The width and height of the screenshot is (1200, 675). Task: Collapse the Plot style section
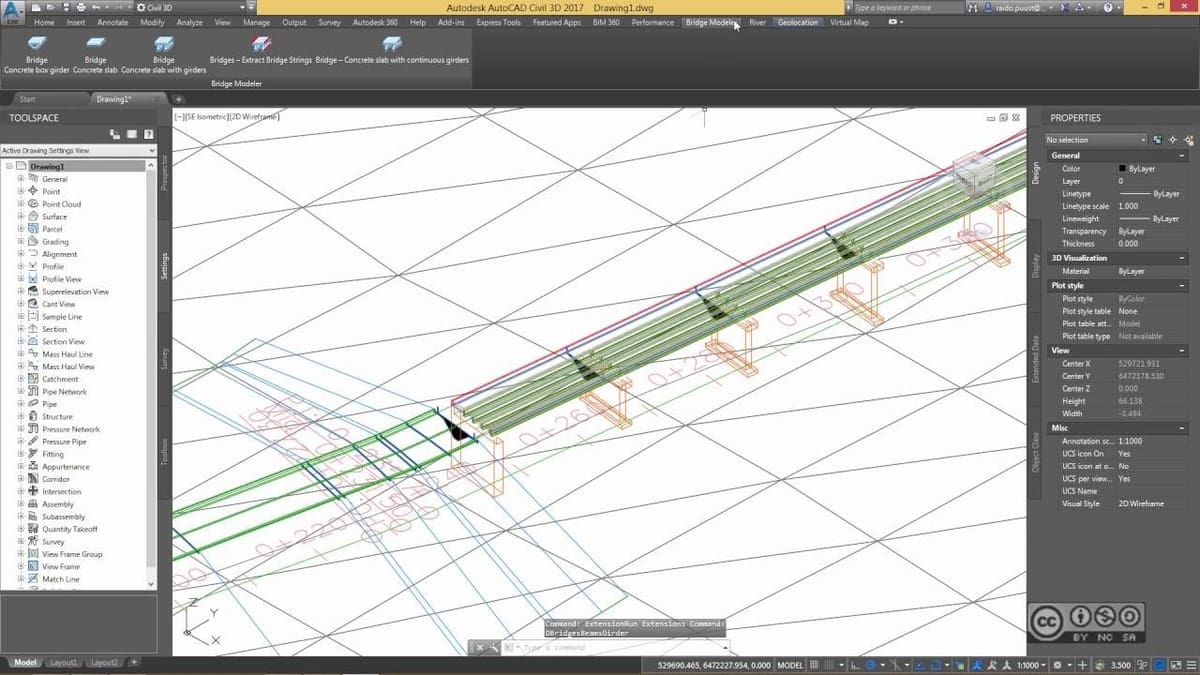pos(1183,285)
